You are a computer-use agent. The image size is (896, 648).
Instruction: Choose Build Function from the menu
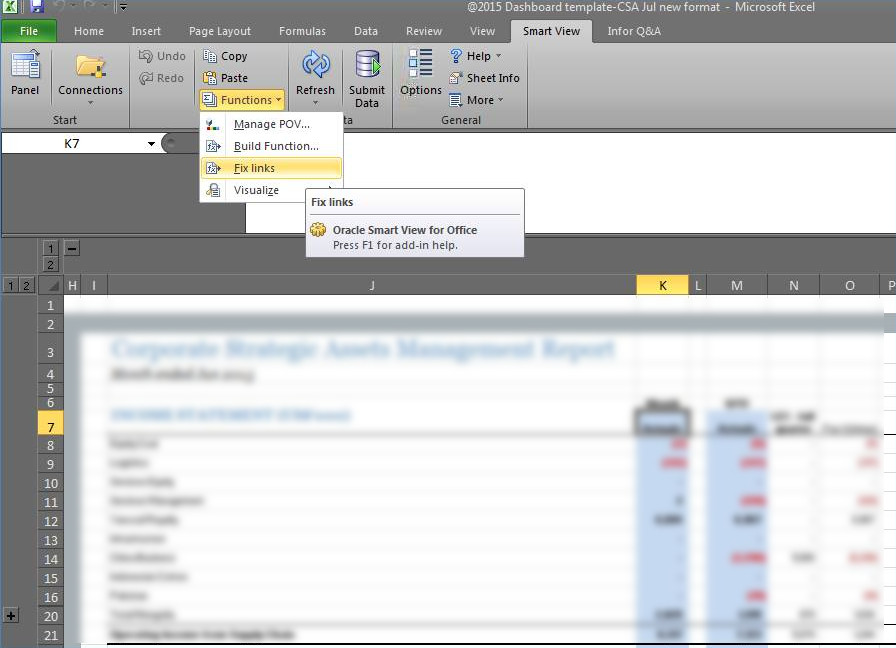[x=271, y=146]
